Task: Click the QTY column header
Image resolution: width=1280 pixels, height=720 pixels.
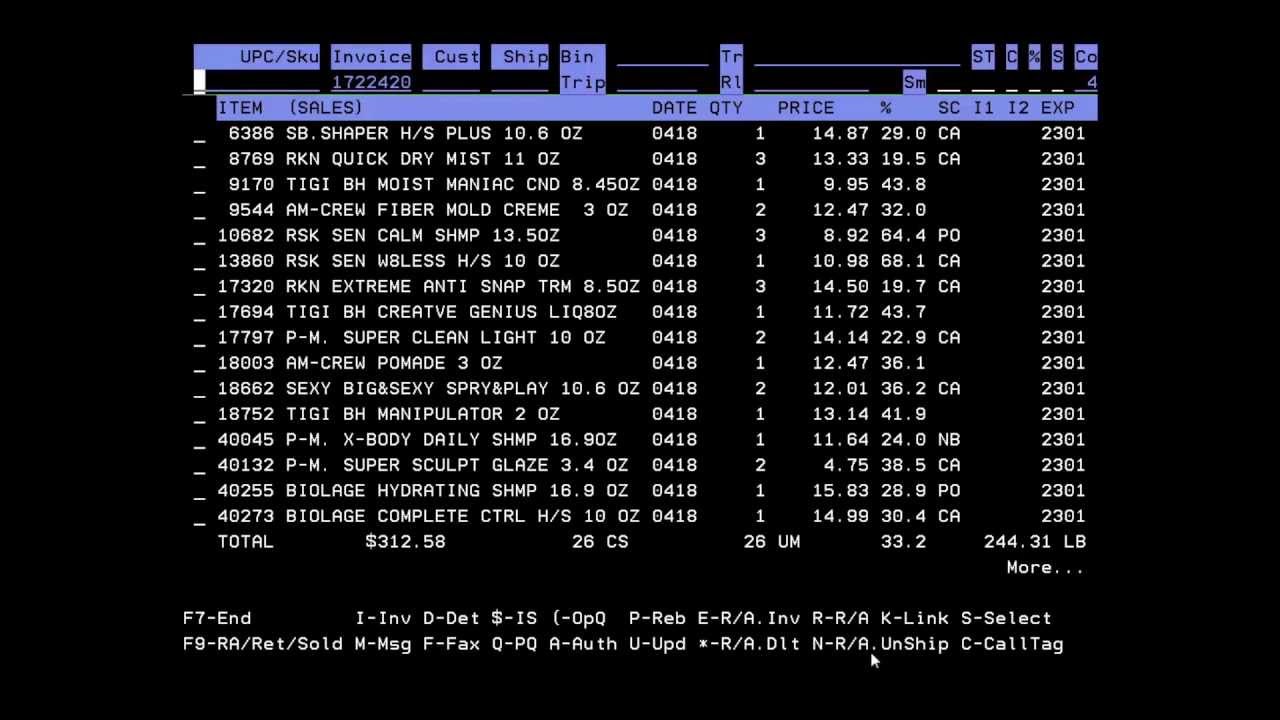Action: 726,108
